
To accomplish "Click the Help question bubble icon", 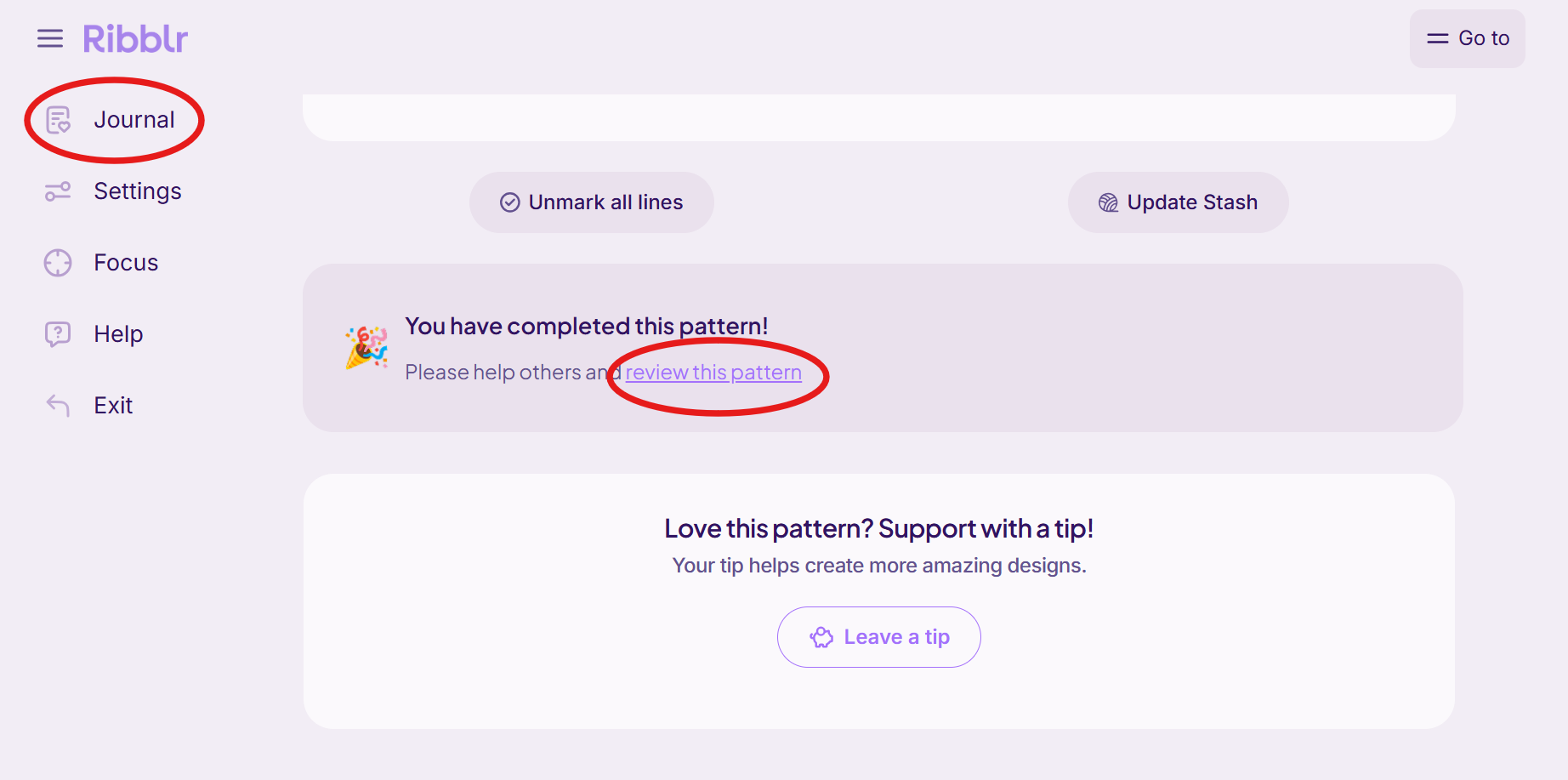I will click(x=58, y=334).
